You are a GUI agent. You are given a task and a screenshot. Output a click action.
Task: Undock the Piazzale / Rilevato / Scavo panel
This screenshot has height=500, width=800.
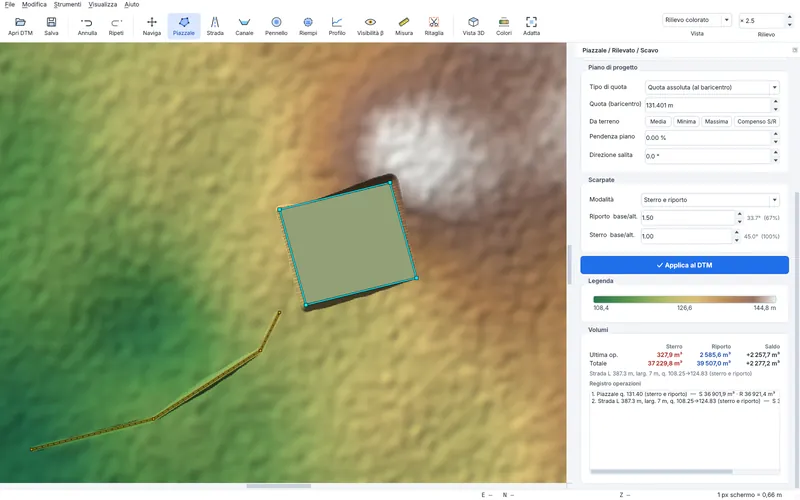click(x=794, y=50)
